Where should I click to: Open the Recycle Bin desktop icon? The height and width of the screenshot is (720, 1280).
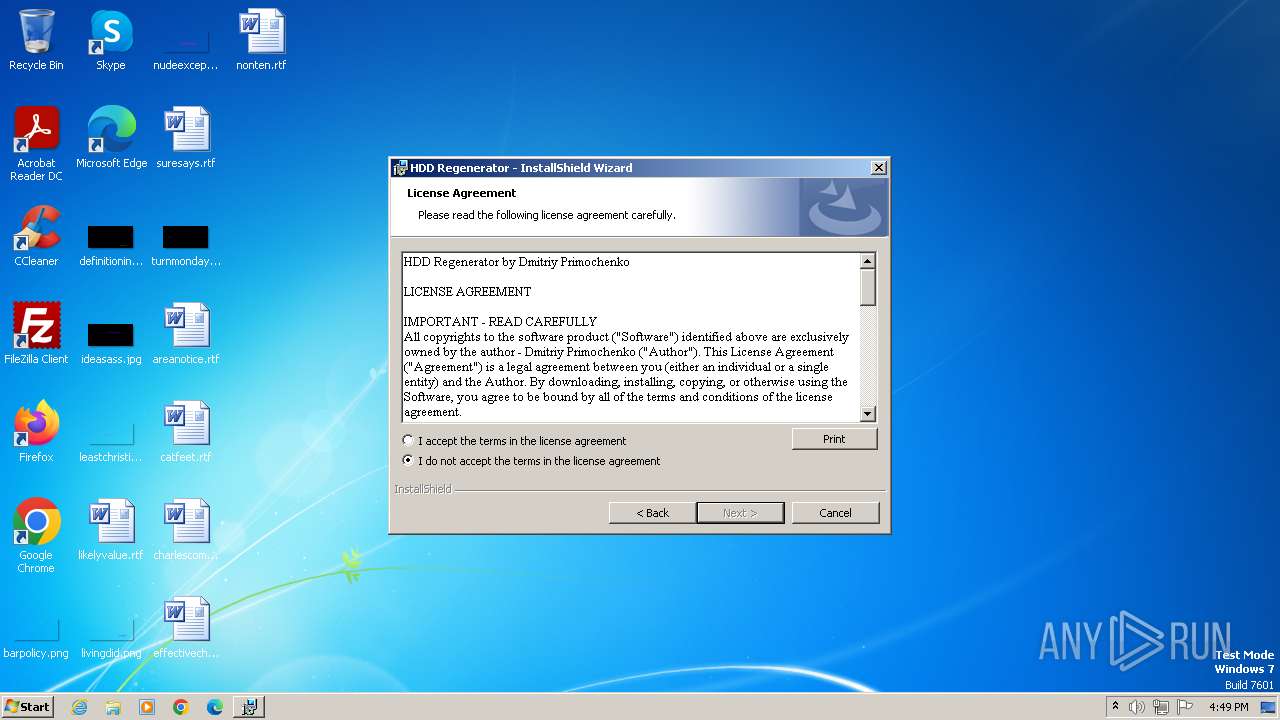pyautogui.click(x=36, y=40)
